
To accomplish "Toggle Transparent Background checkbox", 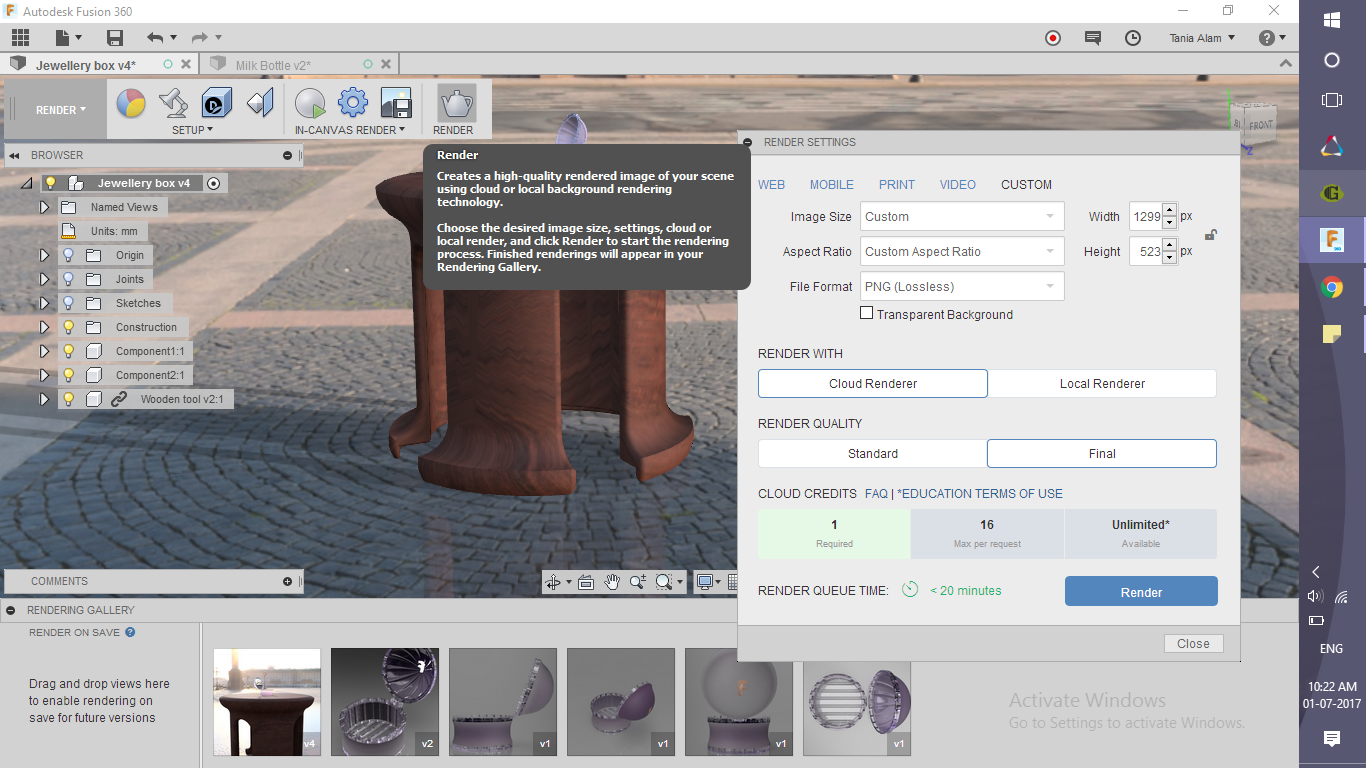I will (867, 313).
